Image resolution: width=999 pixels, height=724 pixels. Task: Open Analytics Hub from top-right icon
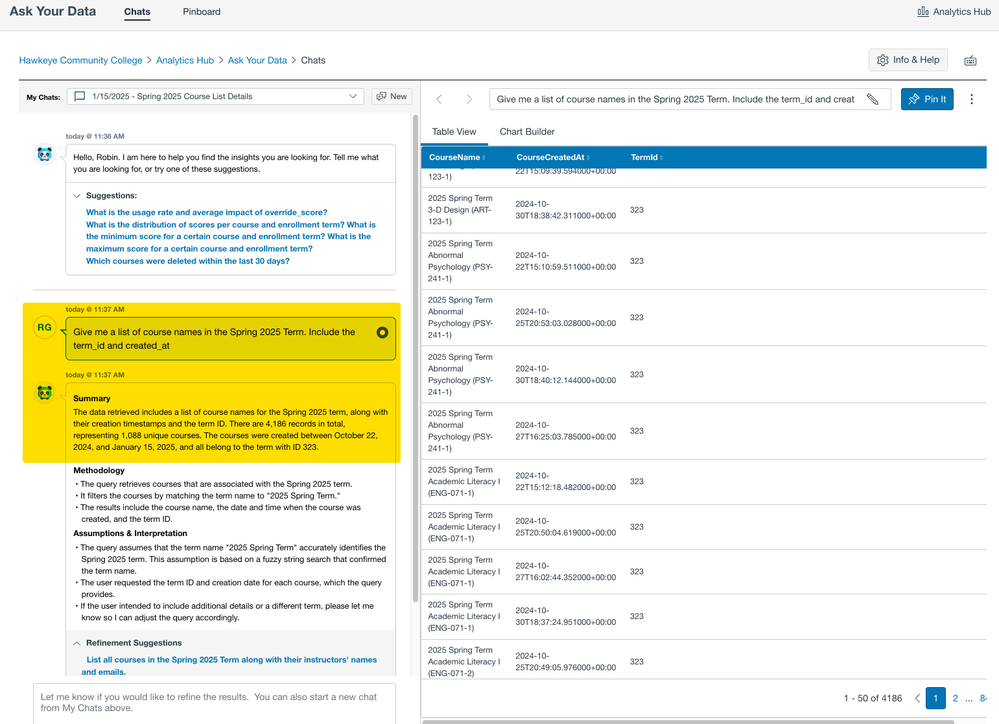click(x=953, y=12)
